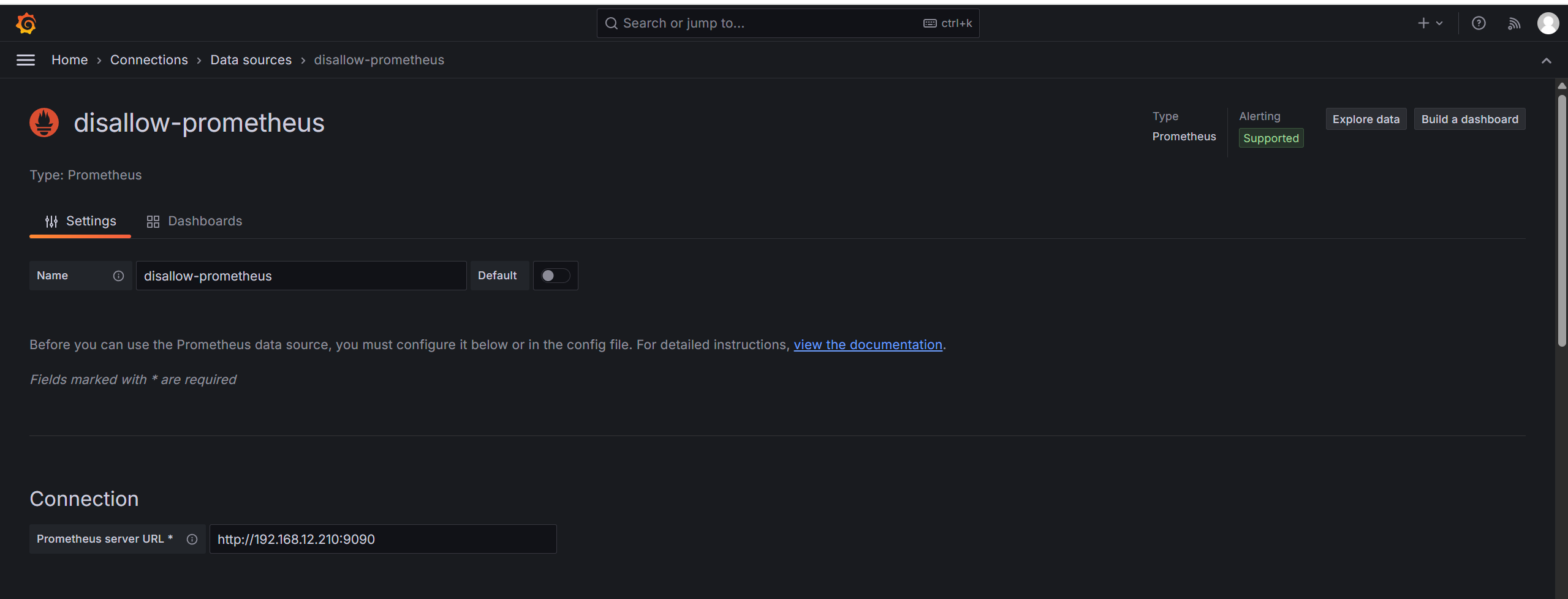Click Build a dashboard button
Screen dimensions: 1568x599
point(1469,119)
